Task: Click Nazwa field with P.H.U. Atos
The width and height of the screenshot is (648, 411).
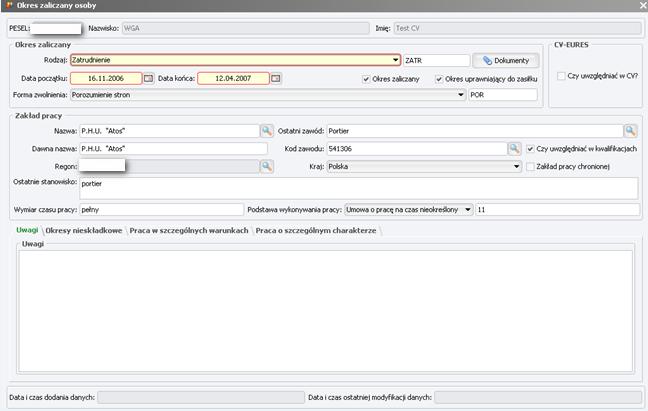Action: [169, 131]
